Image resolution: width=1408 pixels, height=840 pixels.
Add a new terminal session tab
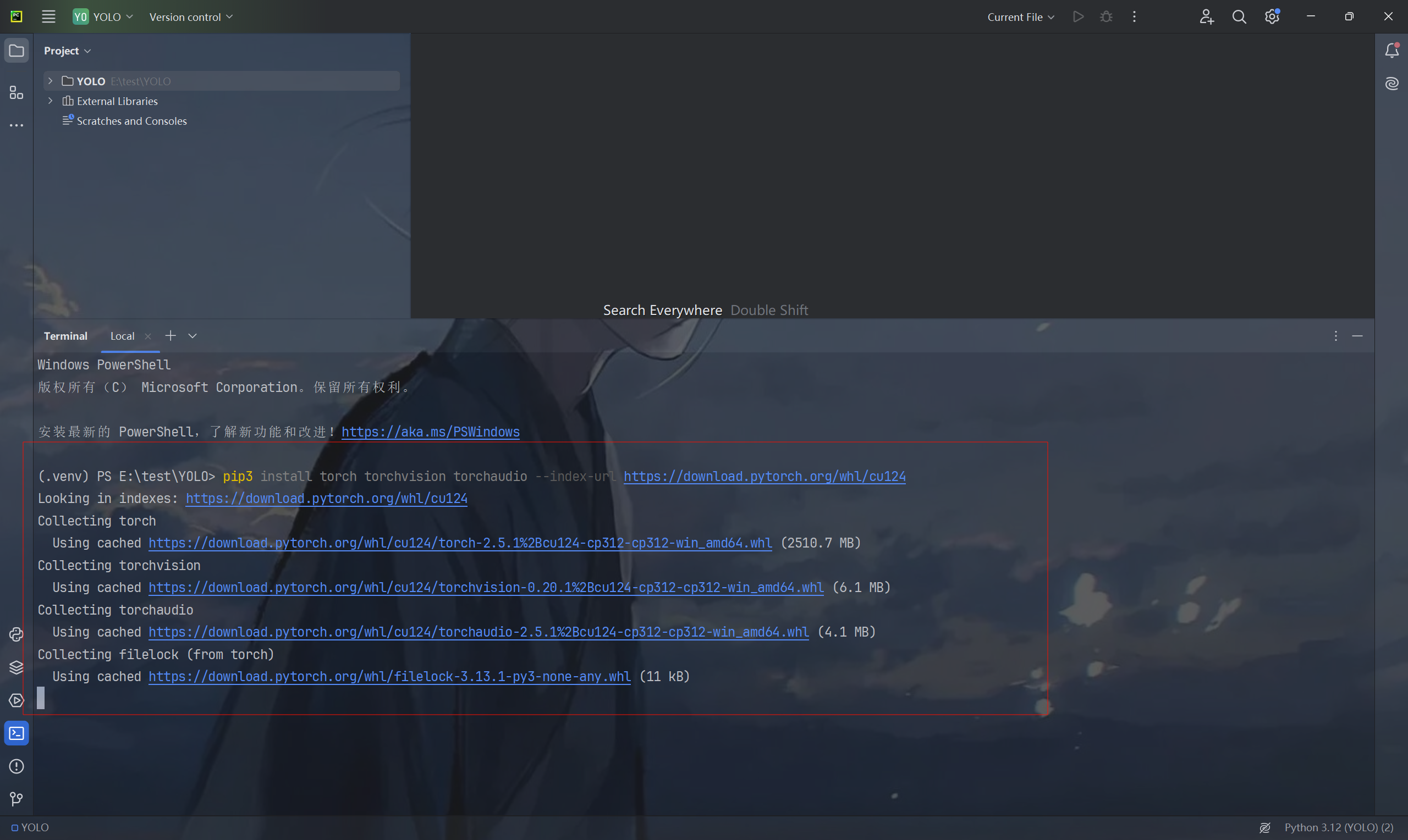coord(170,336)
